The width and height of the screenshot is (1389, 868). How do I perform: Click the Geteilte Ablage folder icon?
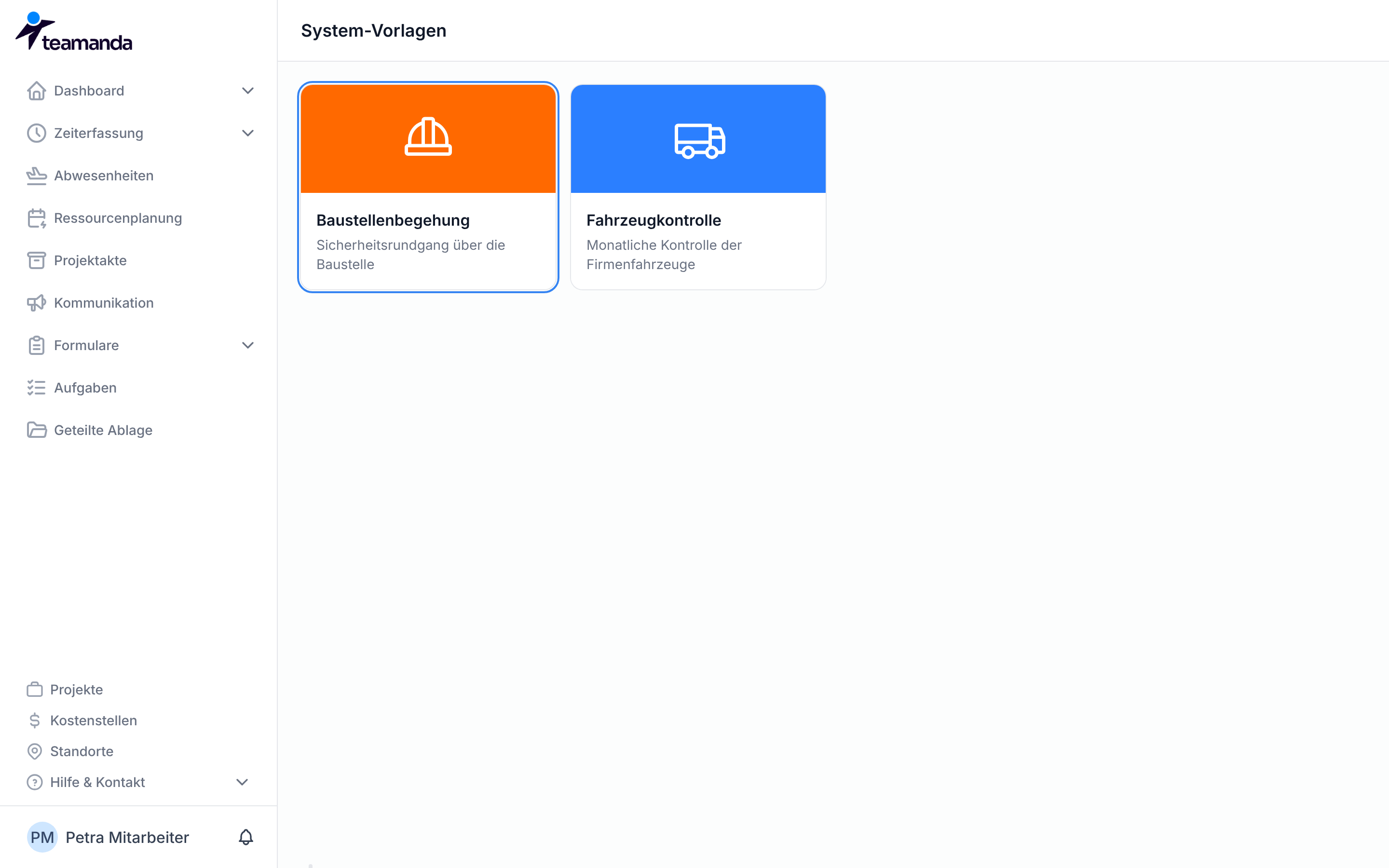[x=37, y=431]
